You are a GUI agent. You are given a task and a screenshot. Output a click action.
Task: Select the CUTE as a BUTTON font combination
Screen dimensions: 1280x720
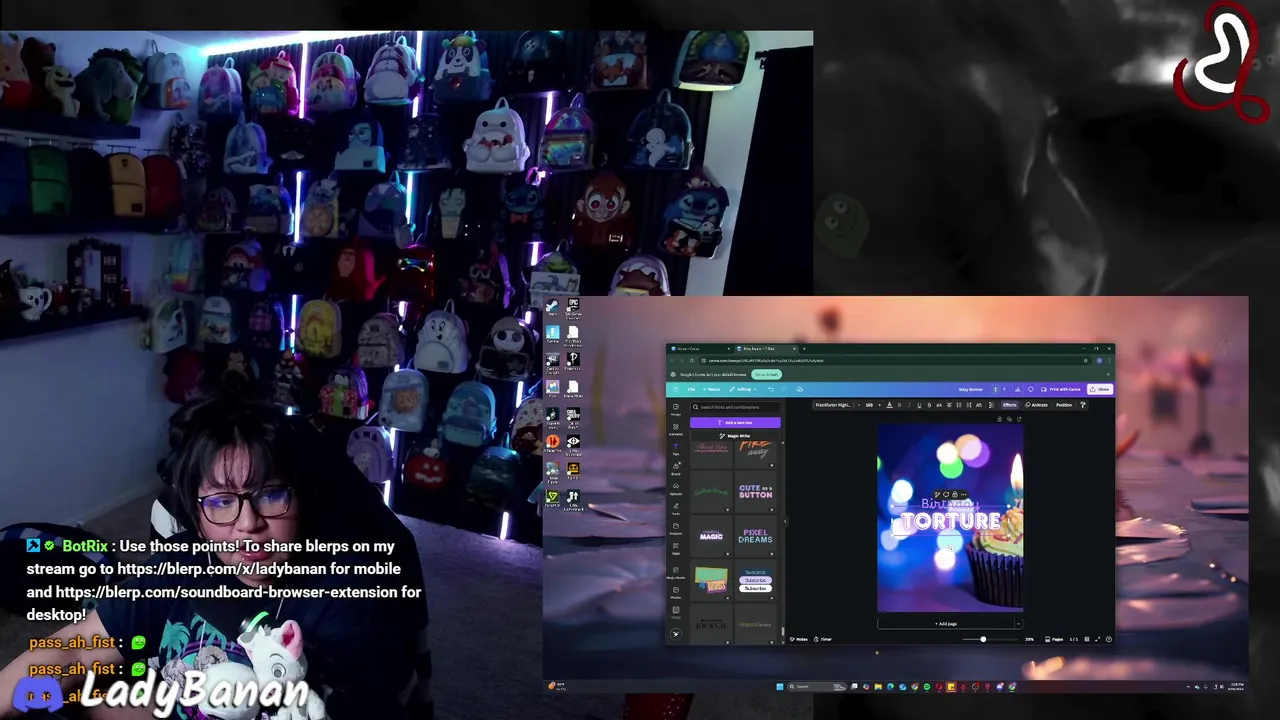click(x=755, y=491)
